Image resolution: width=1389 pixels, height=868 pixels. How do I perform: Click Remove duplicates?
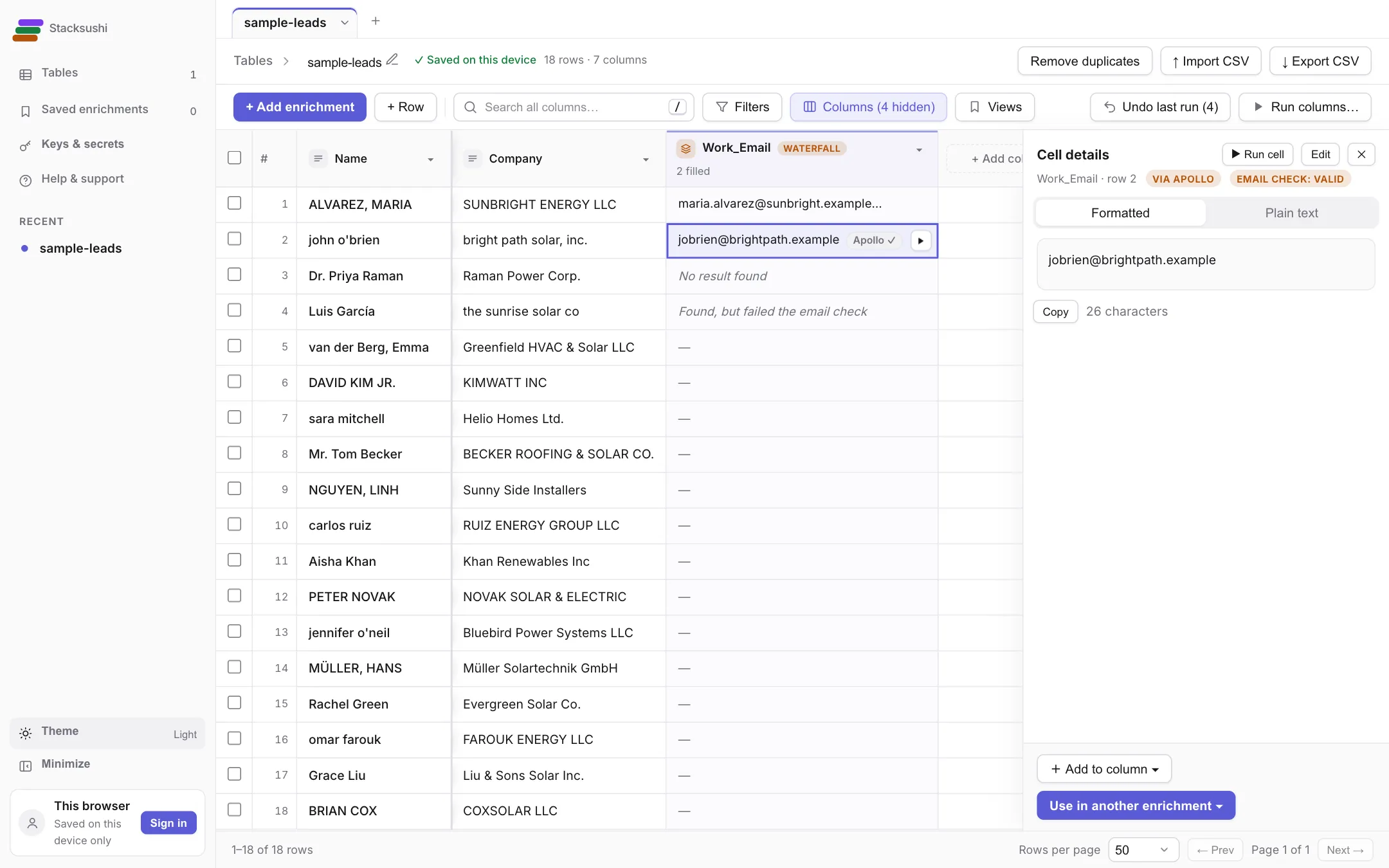1085,61
